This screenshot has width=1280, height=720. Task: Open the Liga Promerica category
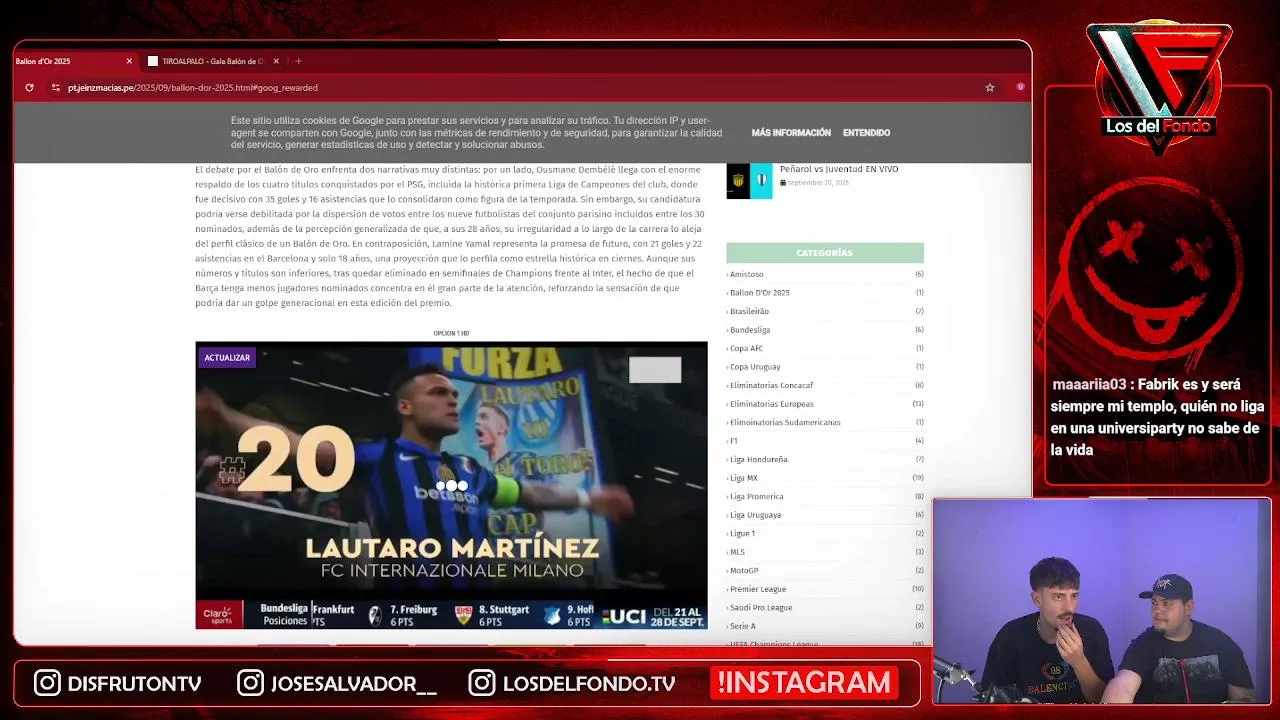click(756, 496)
